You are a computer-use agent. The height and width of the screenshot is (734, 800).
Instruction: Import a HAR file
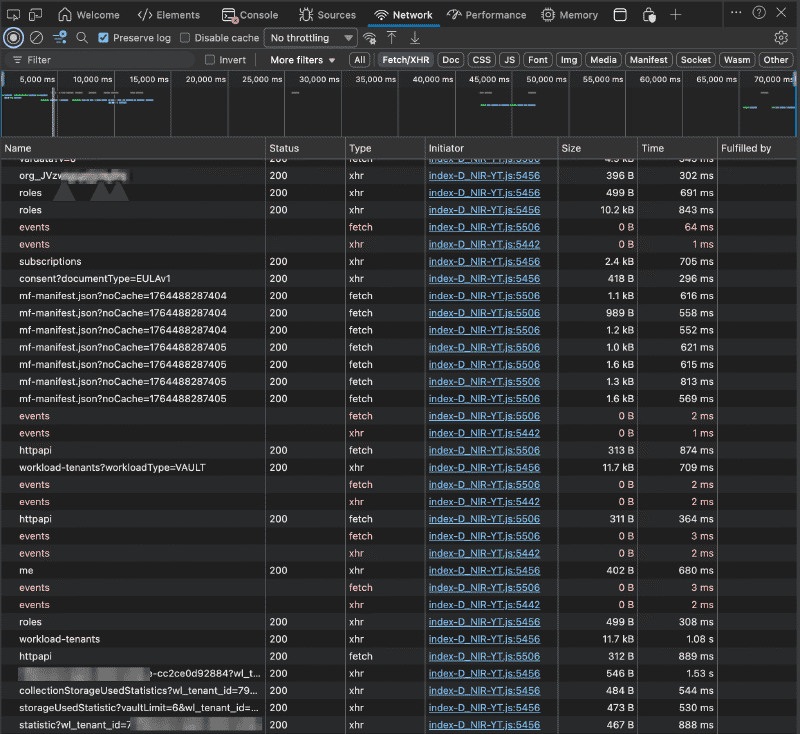pyautogui.click(x=393, y=37)
